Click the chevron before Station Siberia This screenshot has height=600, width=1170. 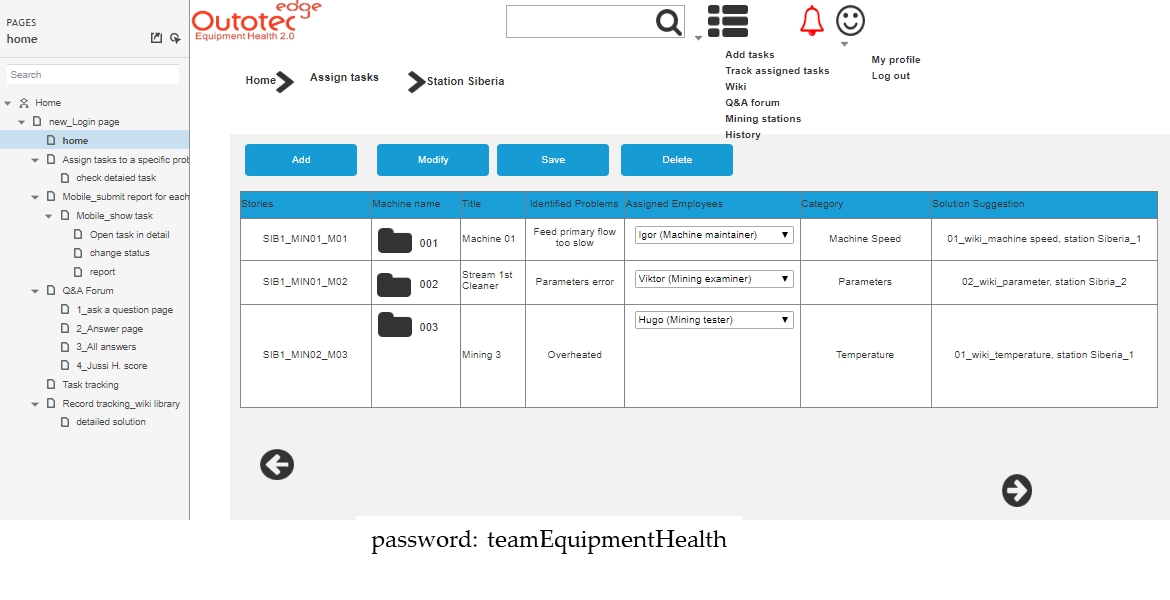pyautogui.click(x=416, y=82)
